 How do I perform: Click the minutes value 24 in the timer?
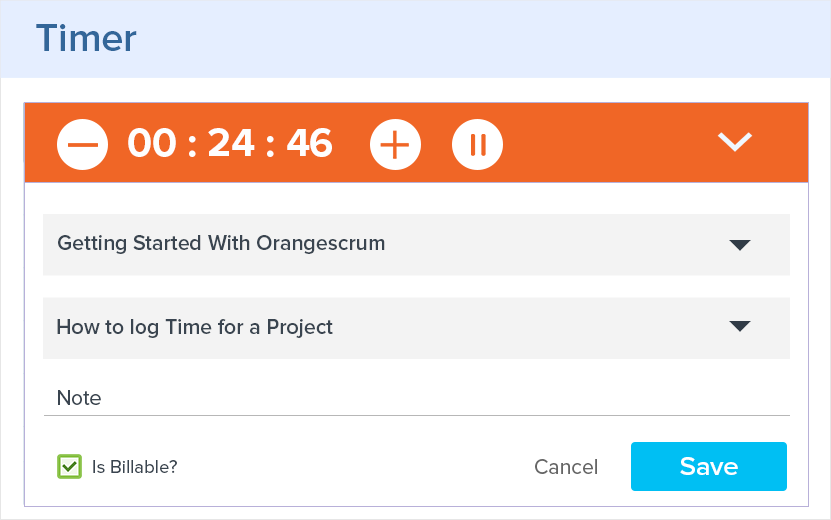232,144
